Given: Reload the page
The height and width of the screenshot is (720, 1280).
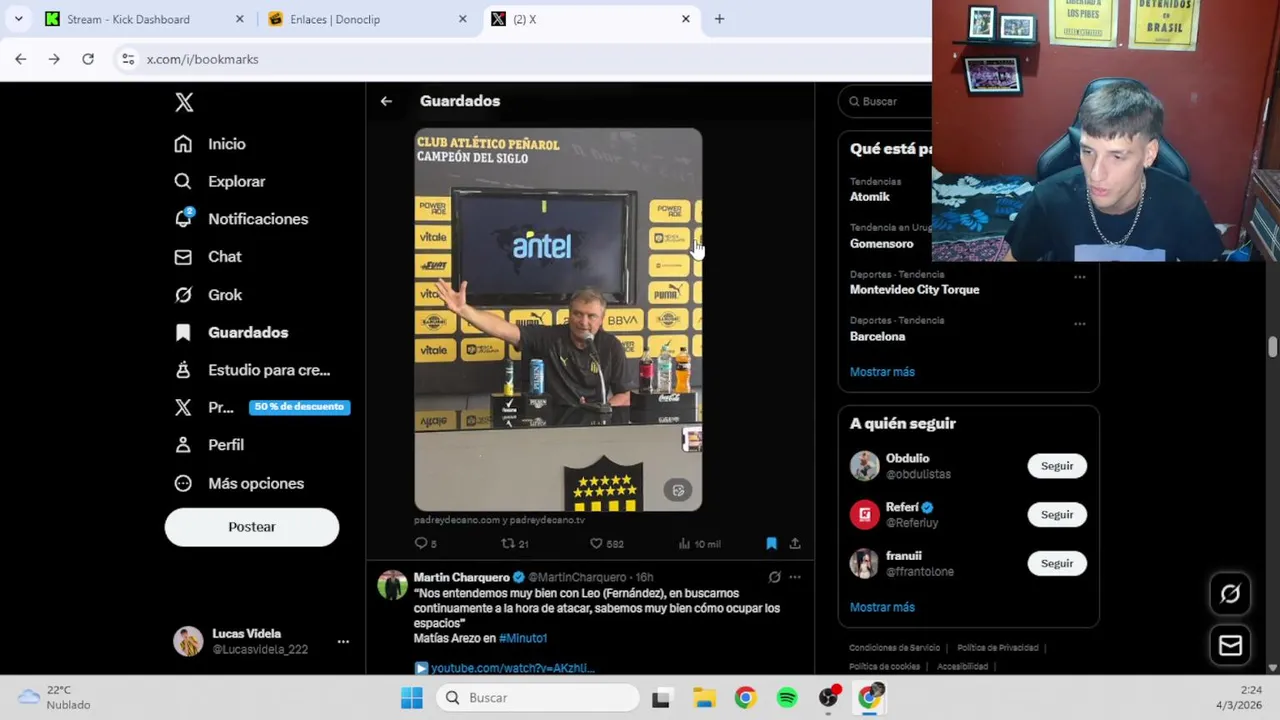Looking at the screenshot, I should click(x=88, y=59).
